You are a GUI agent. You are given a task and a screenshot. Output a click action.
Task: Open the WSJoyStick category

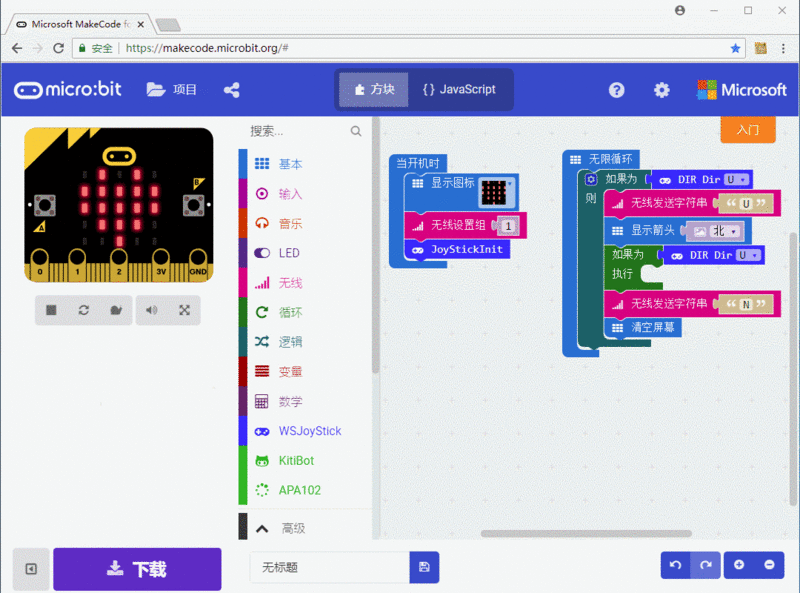(305, 431)
